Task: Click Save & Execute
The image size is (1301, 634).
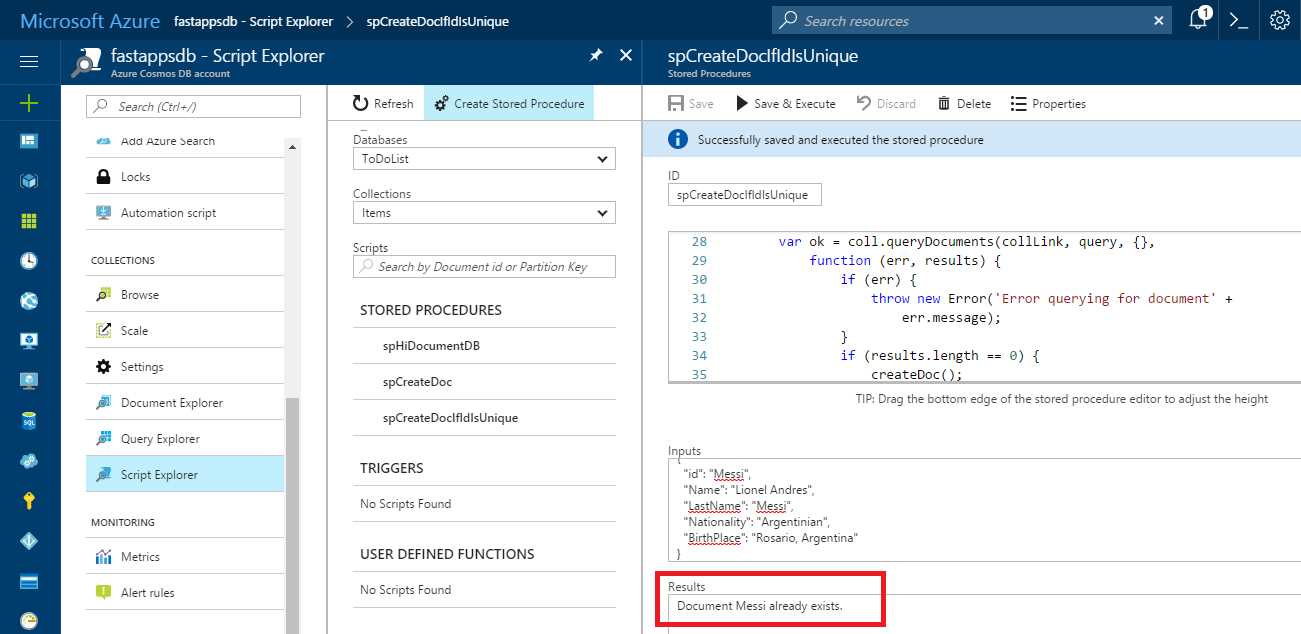Action: click(x=785, y=104)
